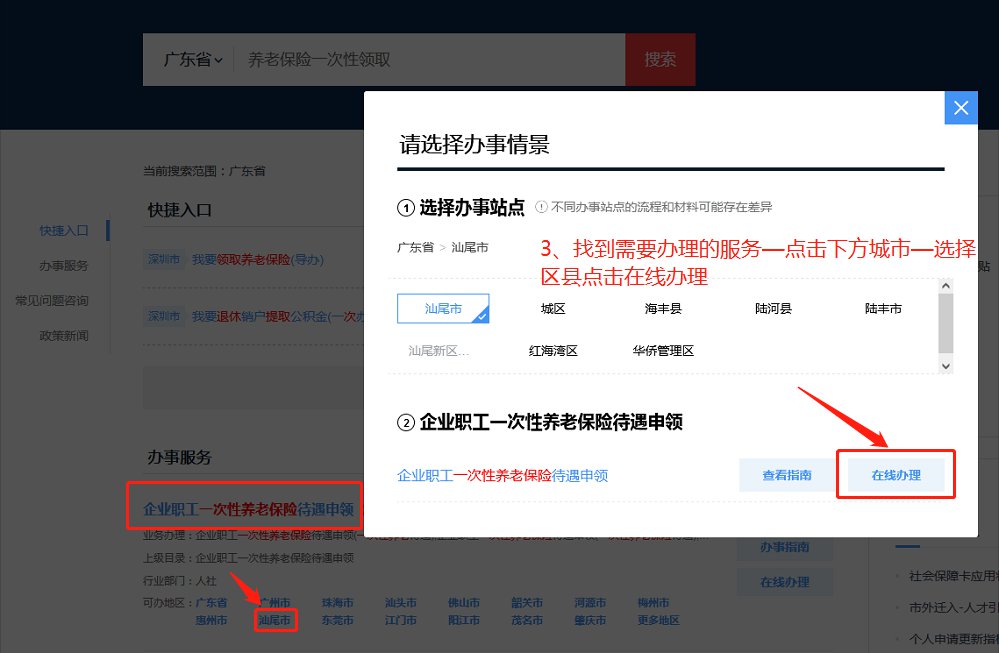Select 陆河县 district option
Screen dimensions: 999x653
(773, 309)
